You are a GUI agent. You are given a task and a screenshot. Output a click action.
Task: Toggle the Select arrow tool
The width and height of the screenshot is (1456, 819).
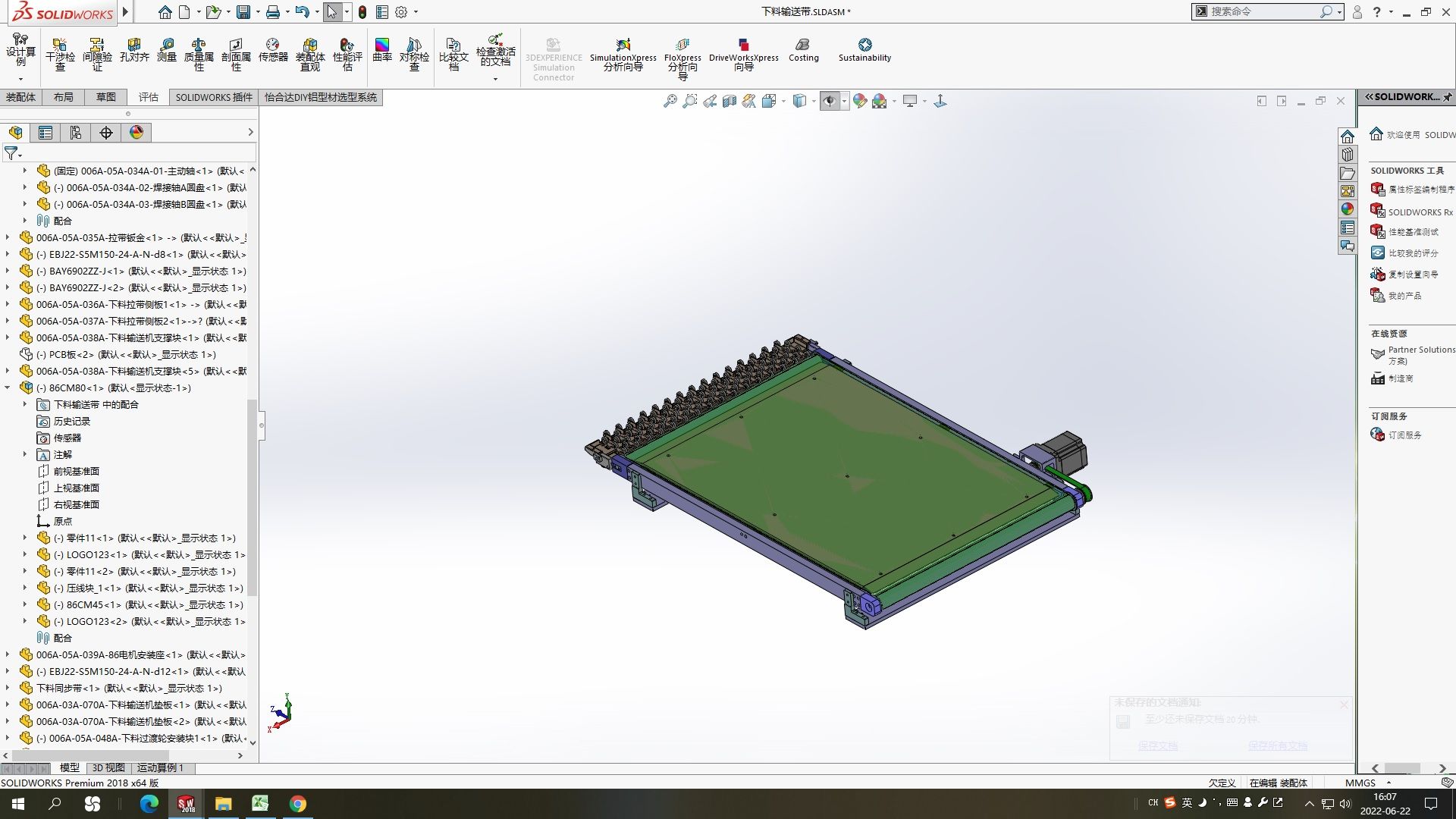331,12
